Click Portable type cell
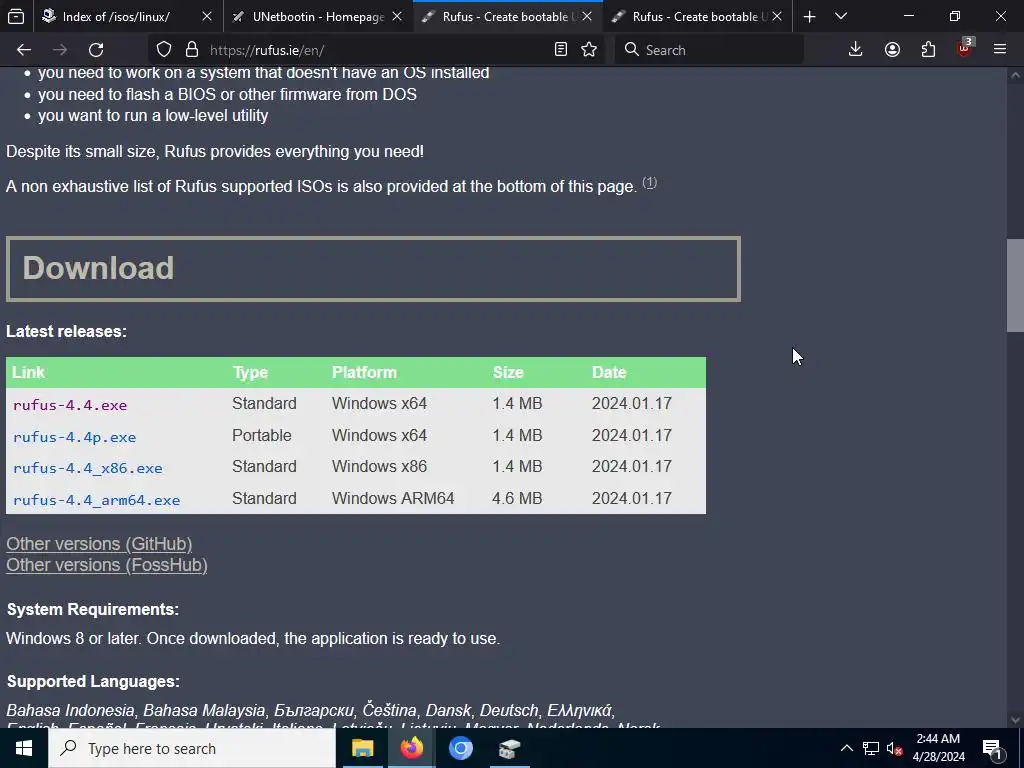Viewport: 1024px width, 768px height. tap(262, 436)
